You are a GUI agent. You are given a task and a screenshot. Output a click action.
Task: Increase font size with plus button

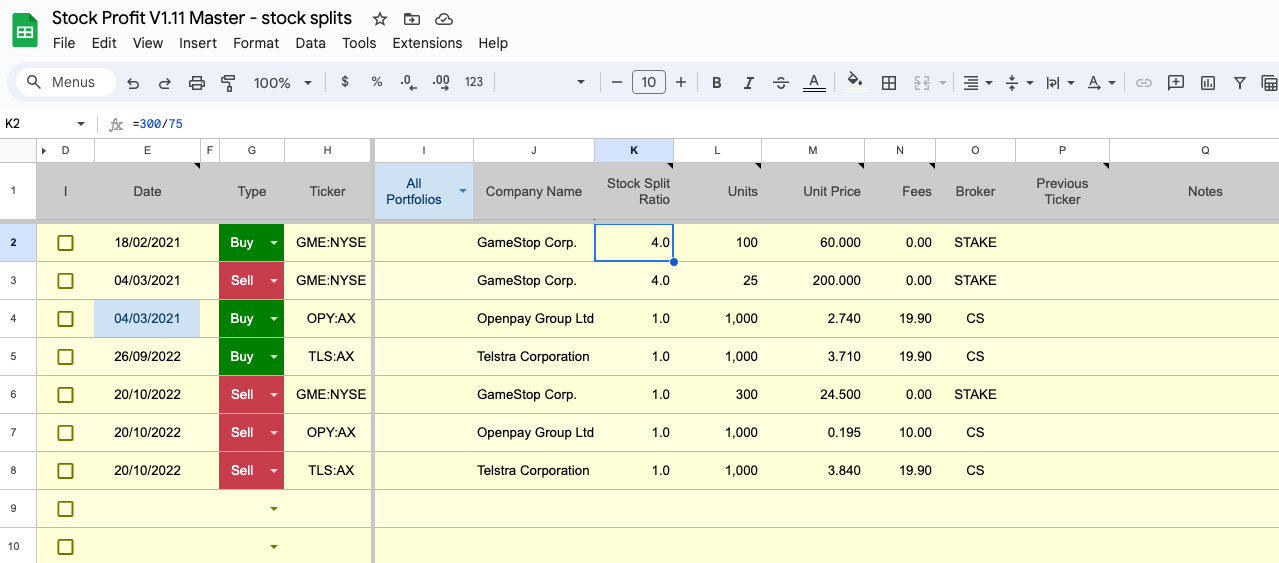click(681, 83)
